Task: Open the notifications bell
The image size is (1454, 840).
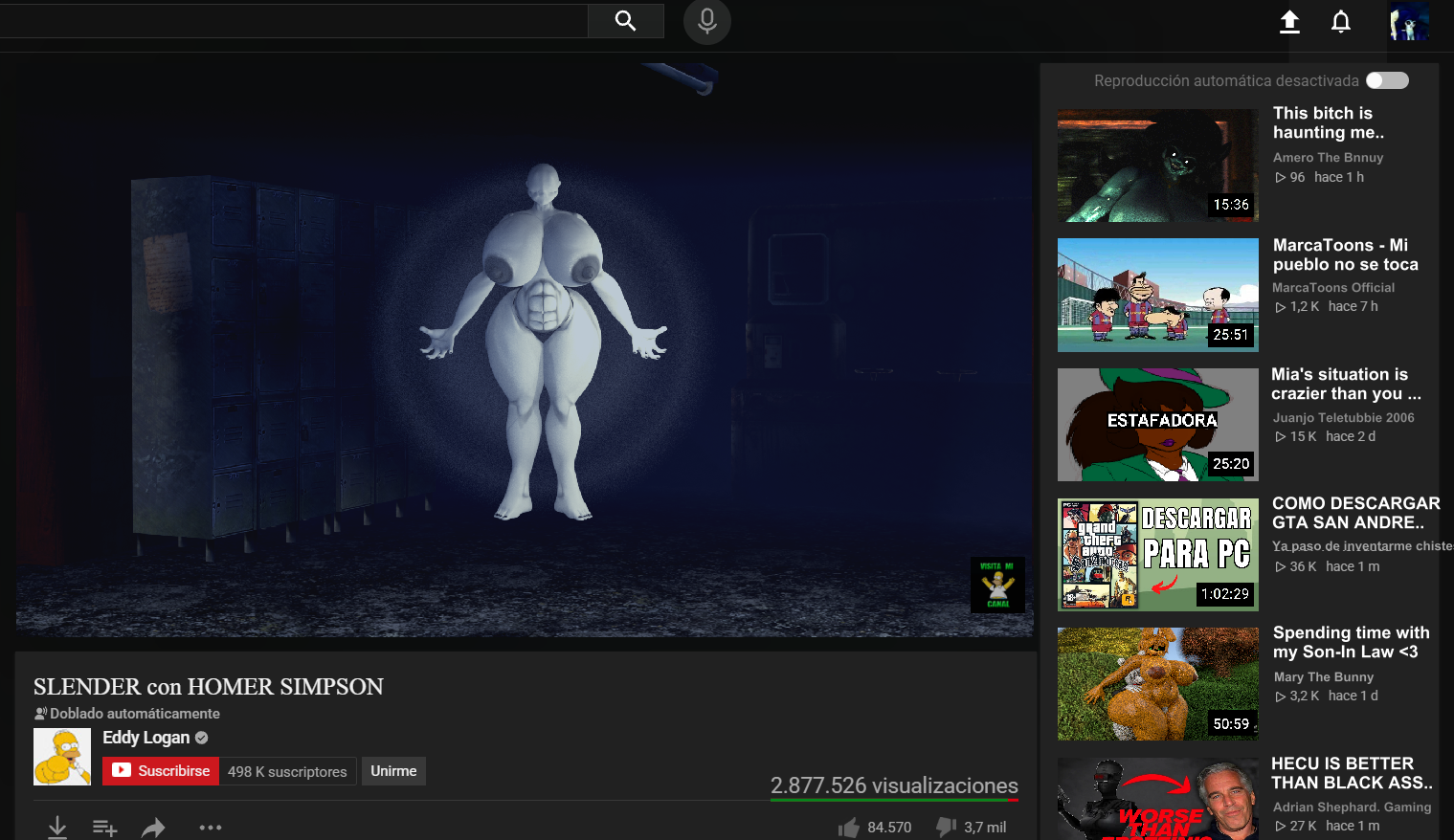Action: point(1341,21)
